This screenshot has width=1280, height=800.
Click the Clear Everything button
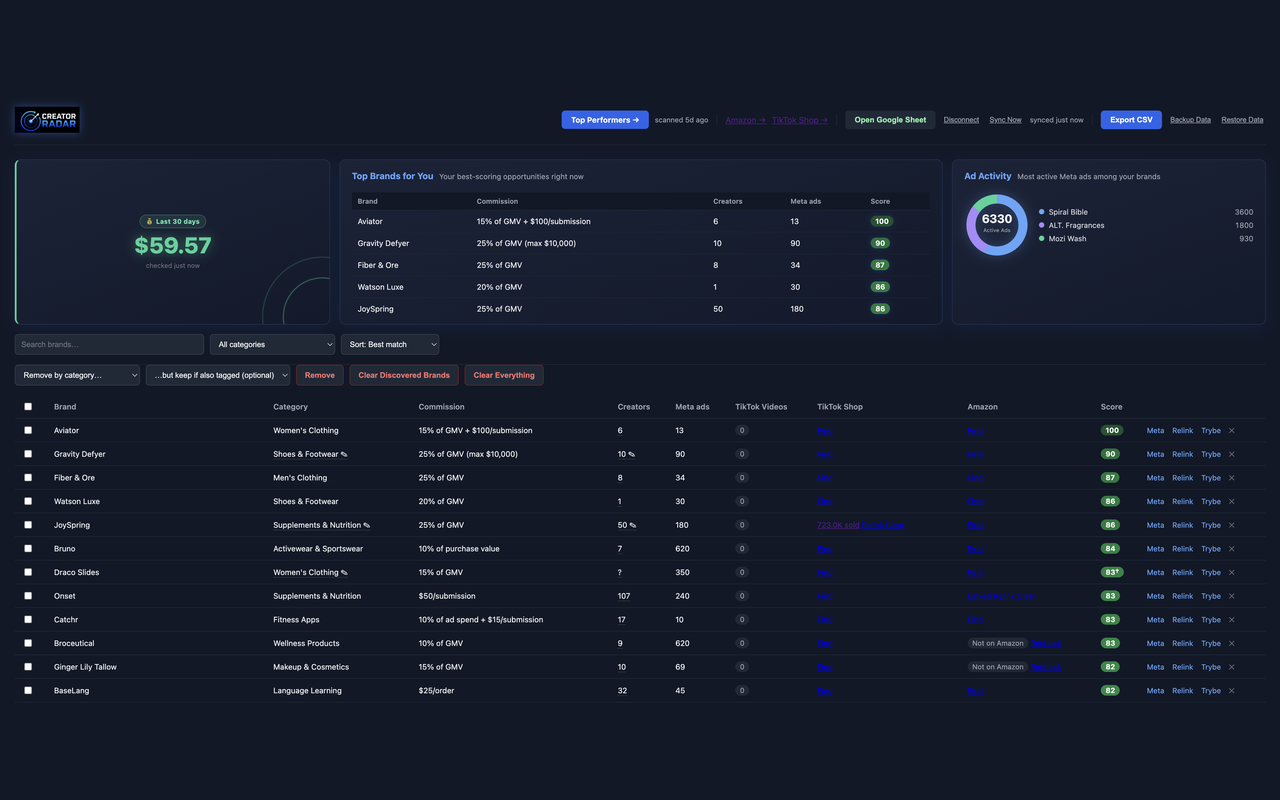pyautogui.click(x=504, y=375)
